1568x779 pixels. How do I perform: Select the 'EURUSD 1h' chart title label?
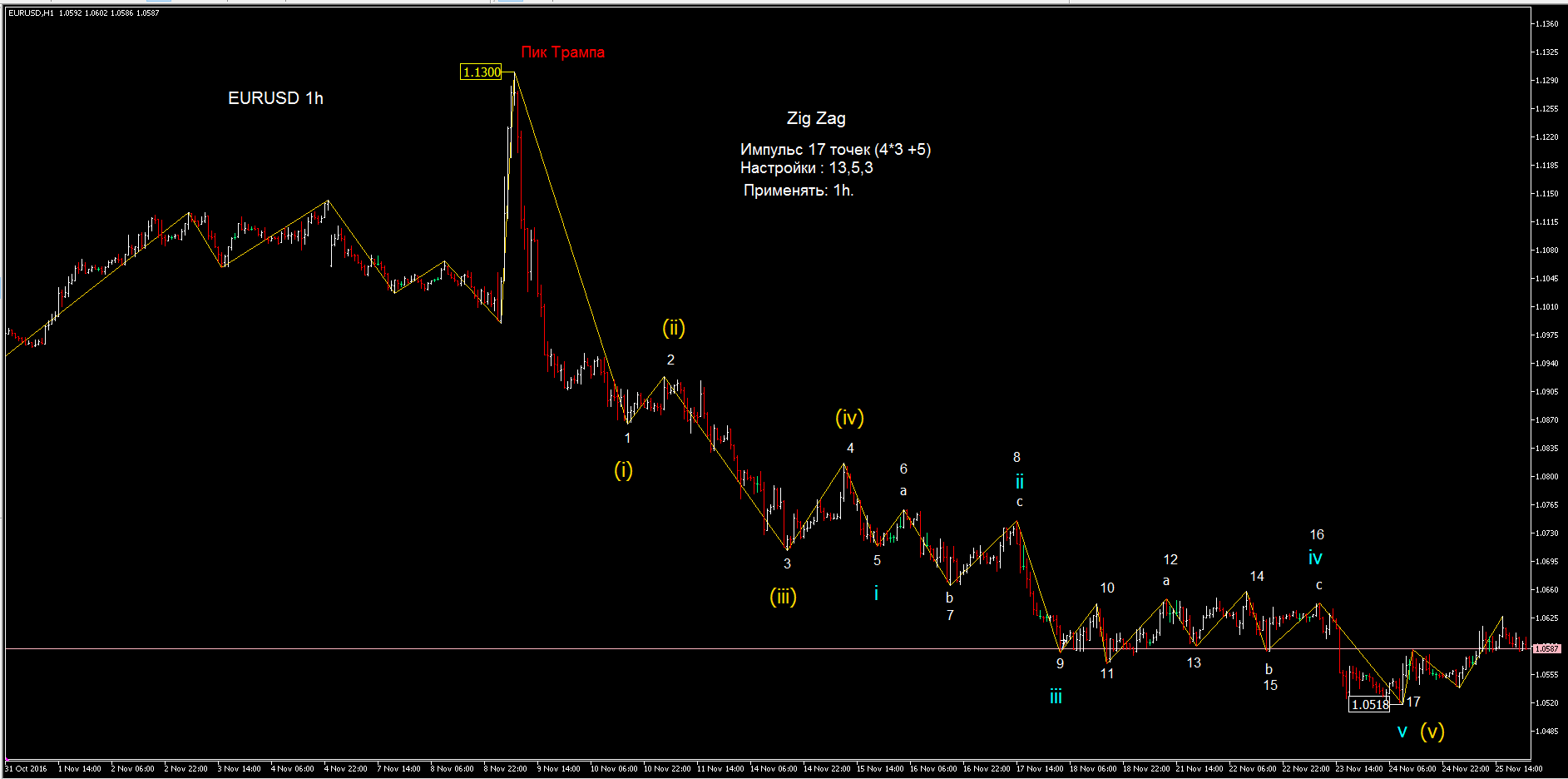coord(275,98)
